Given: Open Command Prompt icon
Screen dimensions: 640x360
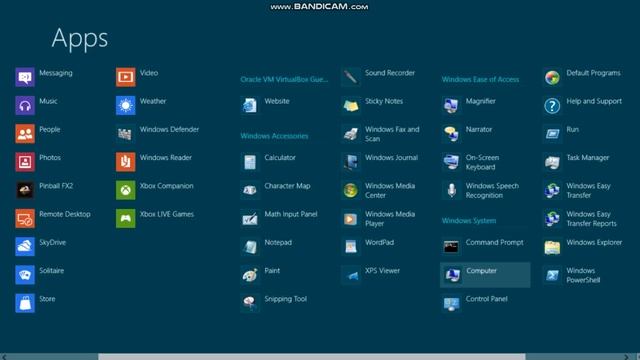Looking at the screenshot, I should tap(451, 247).
